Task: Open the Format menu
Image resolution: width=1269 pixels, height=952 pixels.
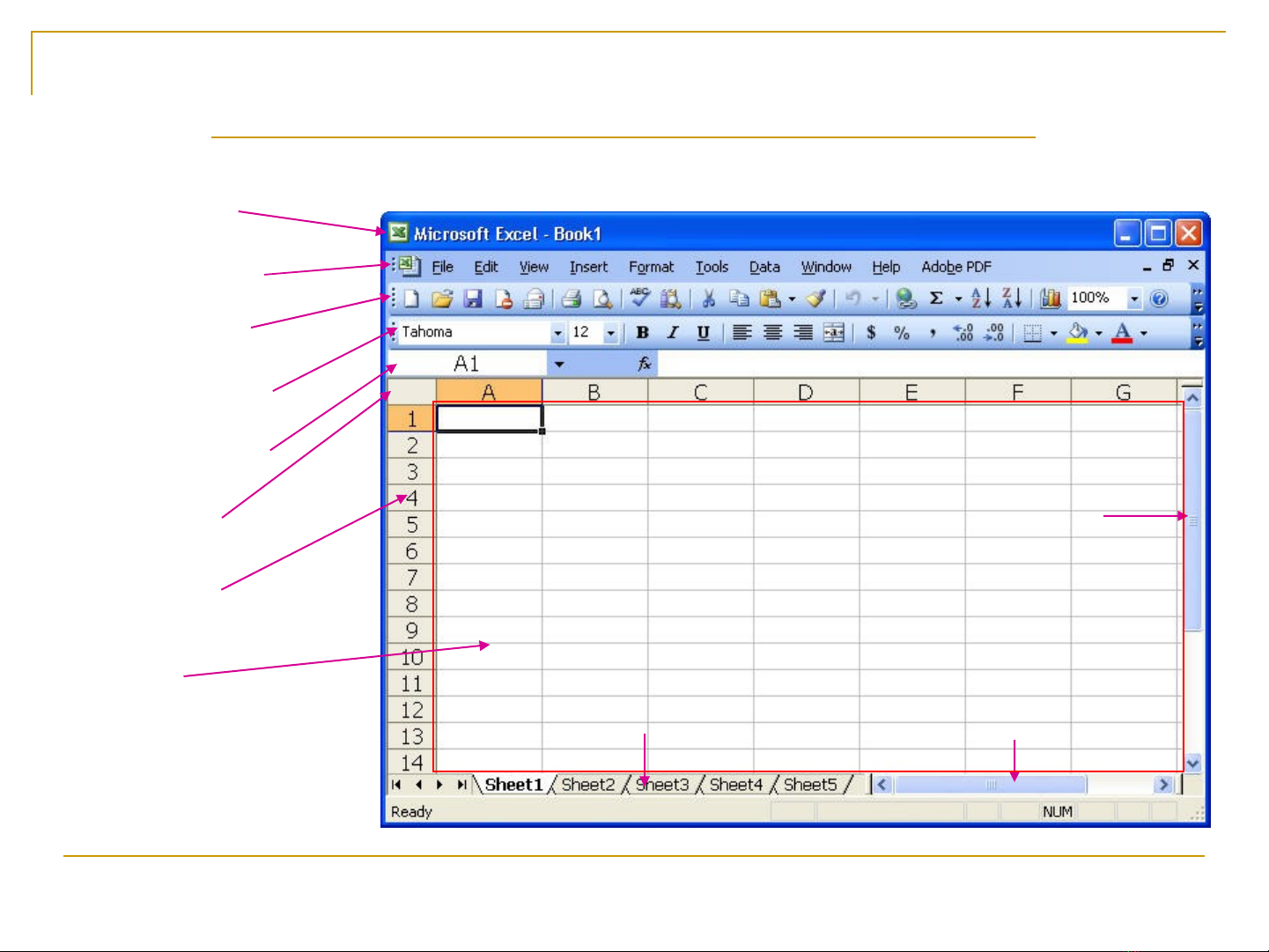Action: (x=651, y=267)
